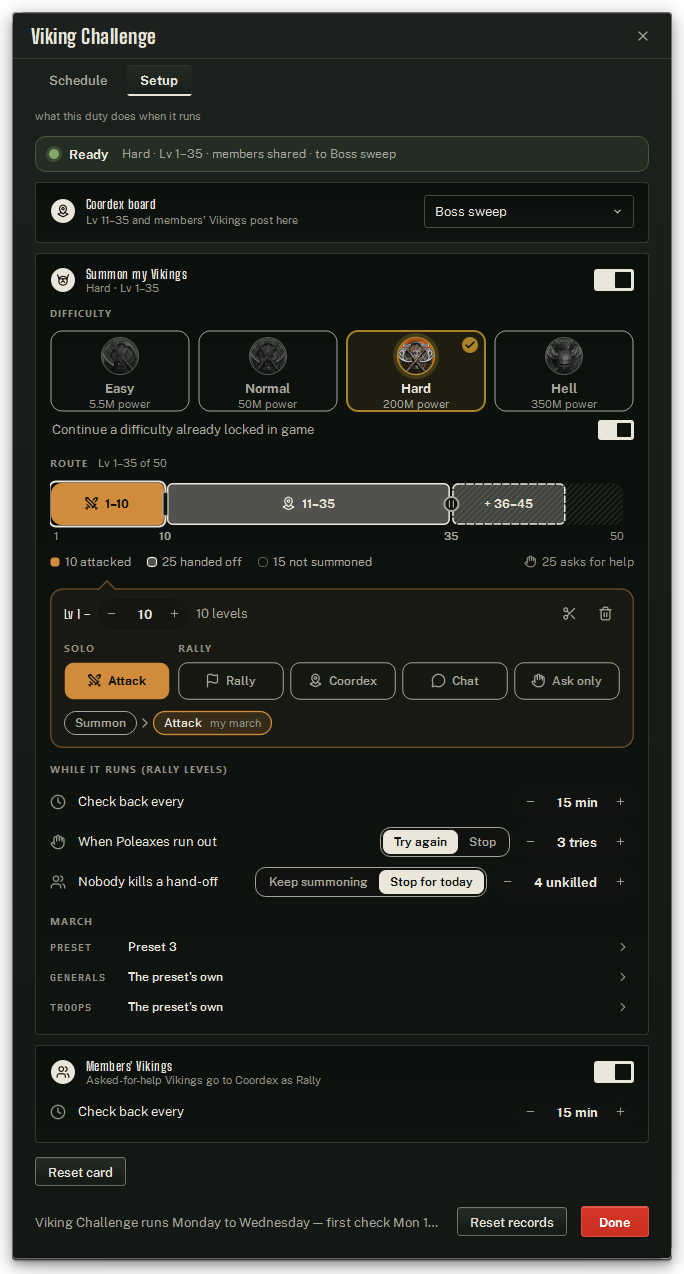Click the Coordex board pin icon
The height and width of the screenshot is (1274, 684).
(x=64, y=211)
